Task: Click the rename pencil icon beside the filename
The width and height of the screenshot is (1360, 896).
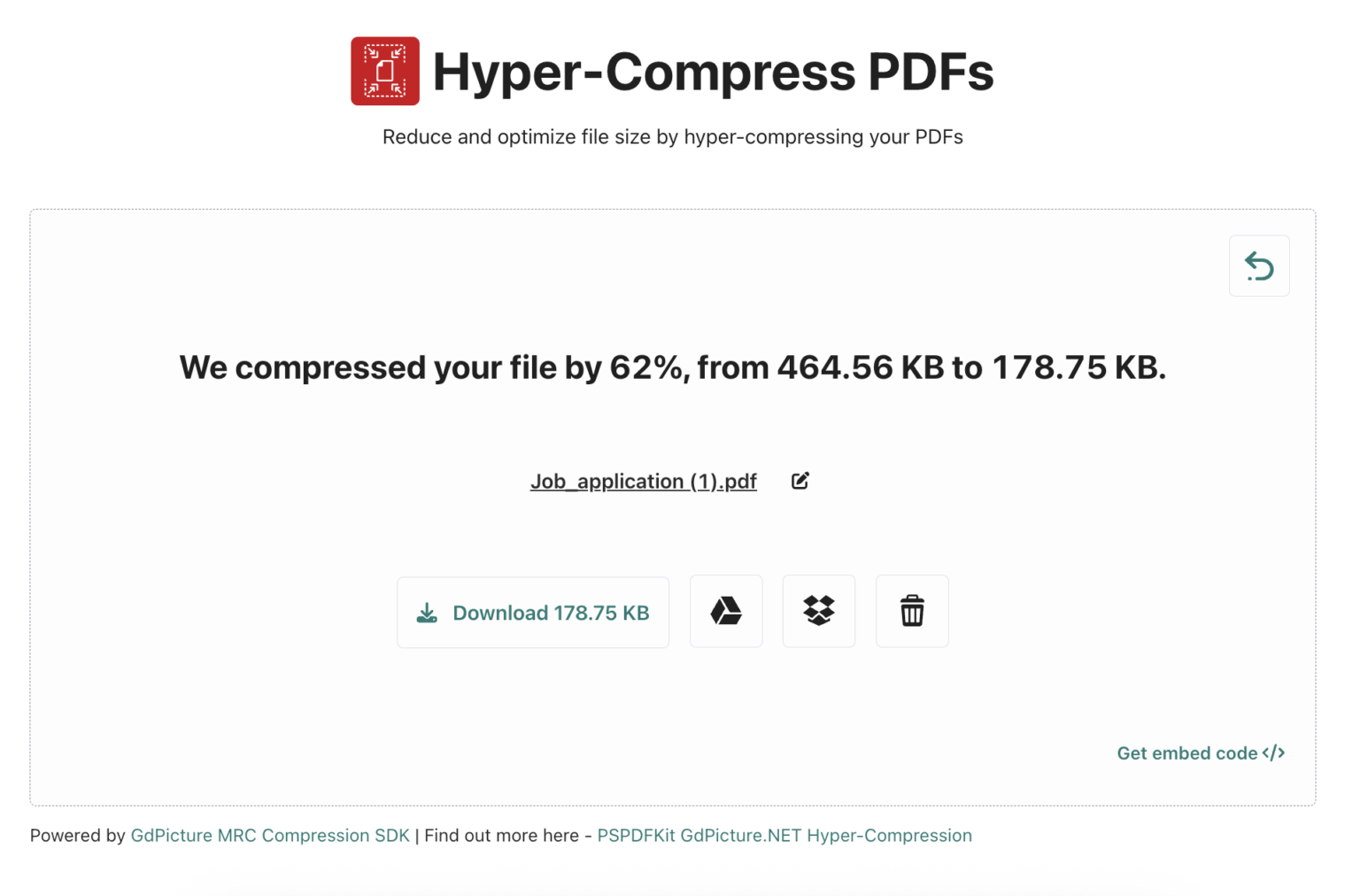Action: (x=800, y=480)
